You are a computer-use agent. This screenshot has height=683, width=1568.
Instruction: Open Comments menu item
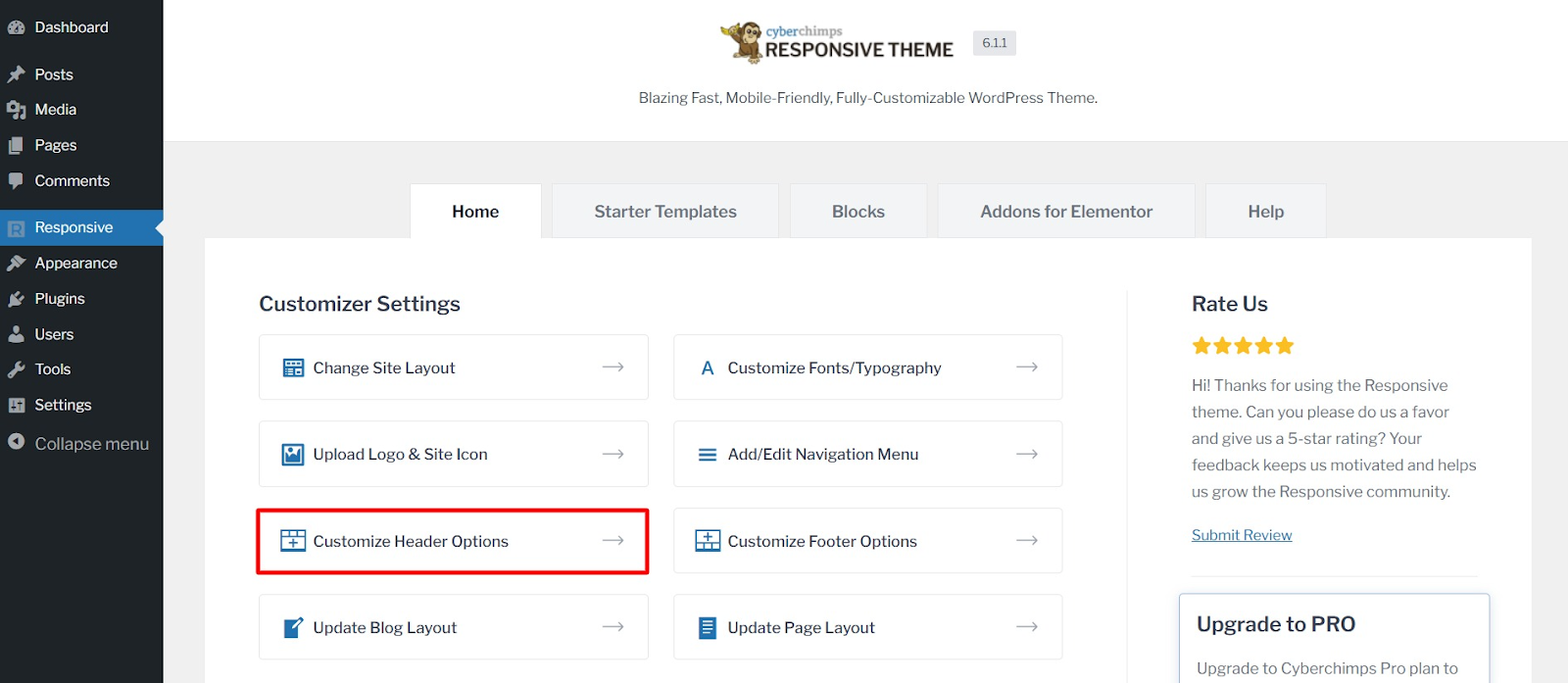point(81,181)
